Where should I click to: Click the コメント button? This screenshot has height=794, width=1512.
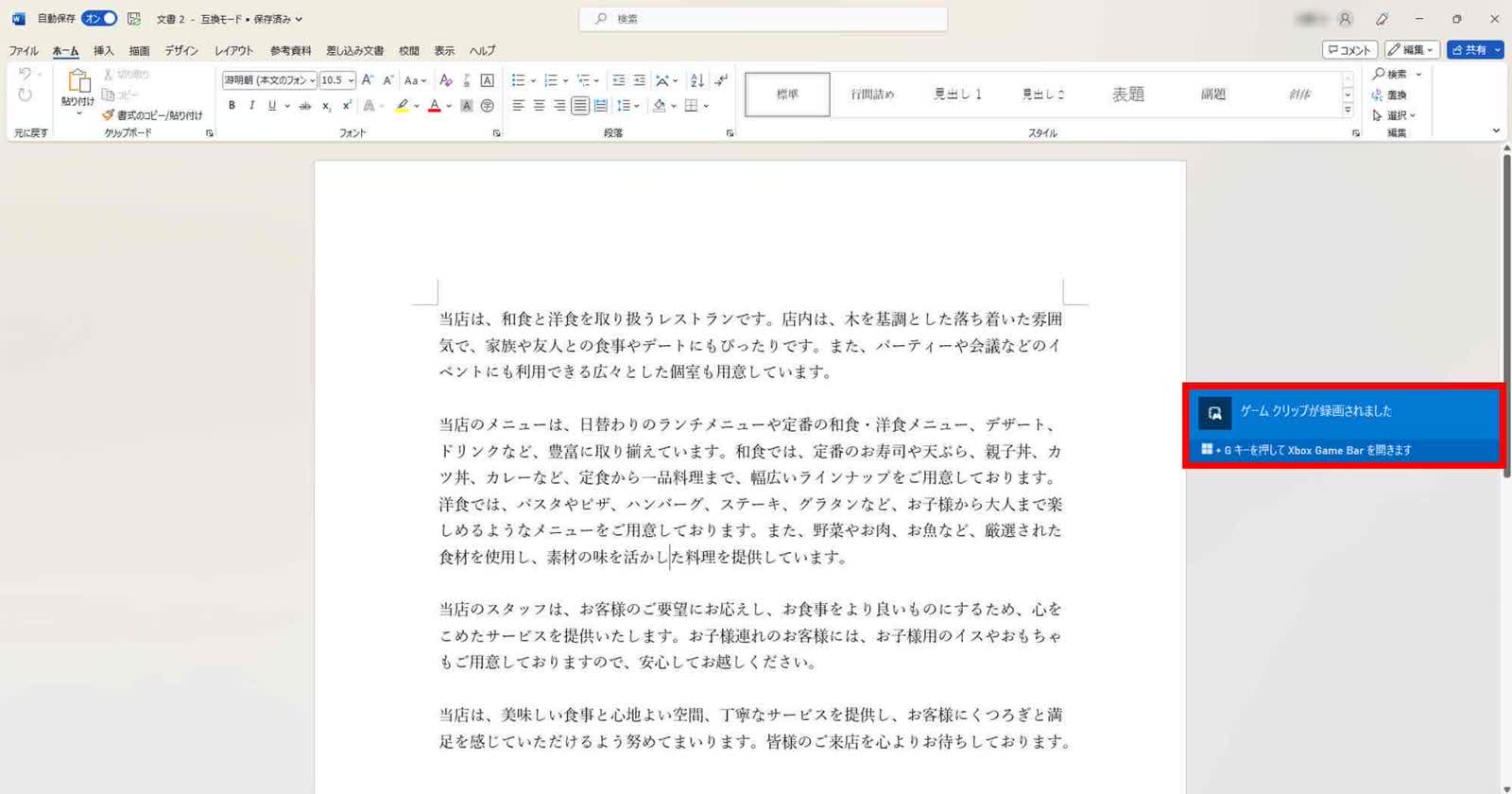click(1349, 49)
